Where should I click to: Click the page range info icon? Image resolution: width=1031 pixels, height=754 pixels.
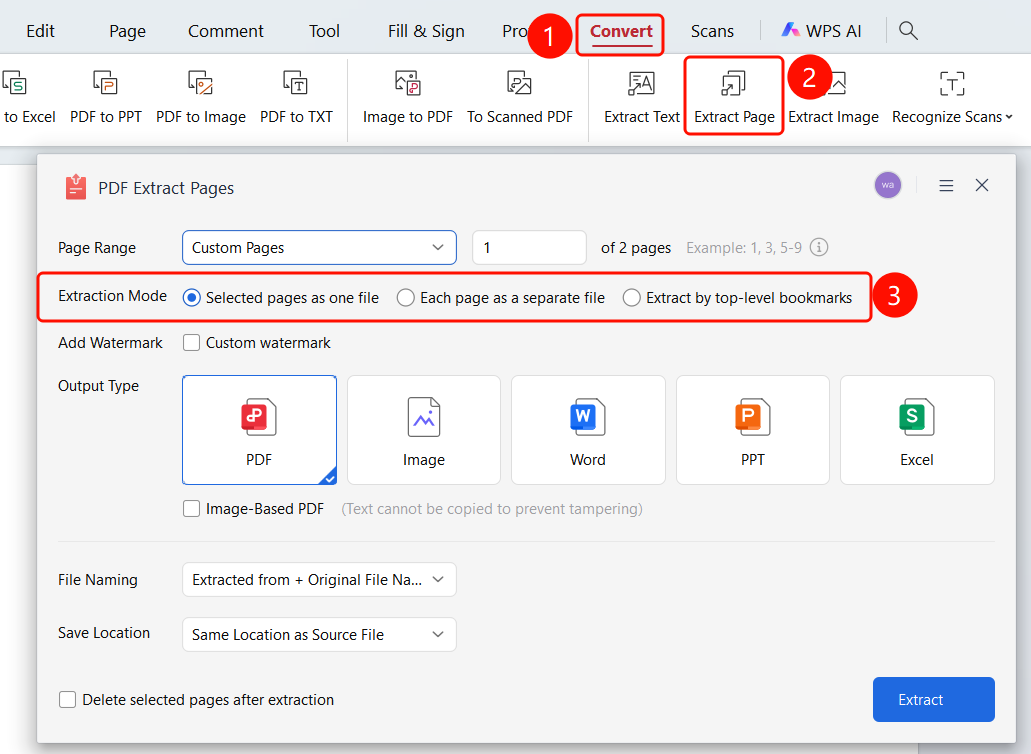coord(819,247)
